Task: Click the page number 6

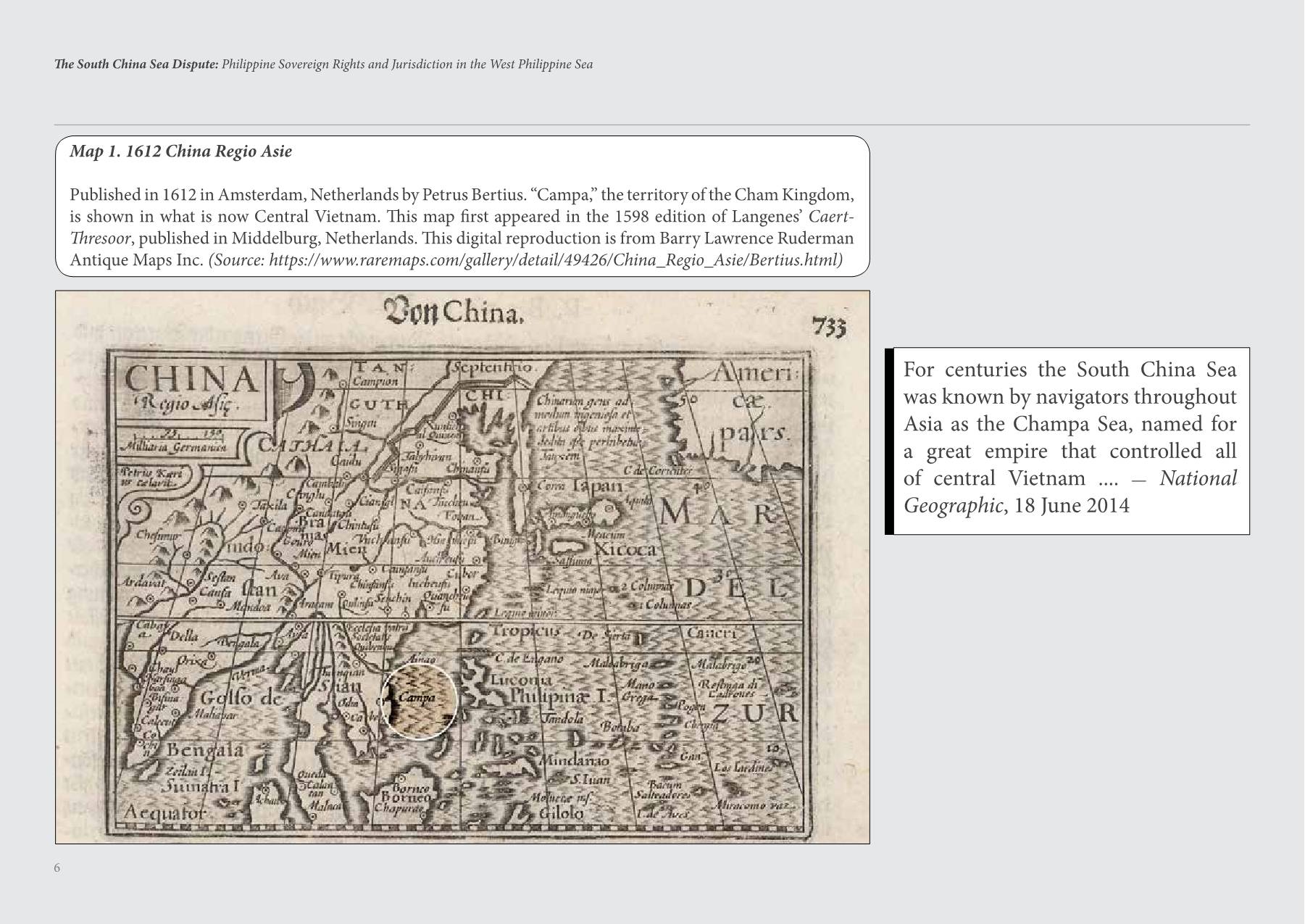Action: (x=57, y=868)
